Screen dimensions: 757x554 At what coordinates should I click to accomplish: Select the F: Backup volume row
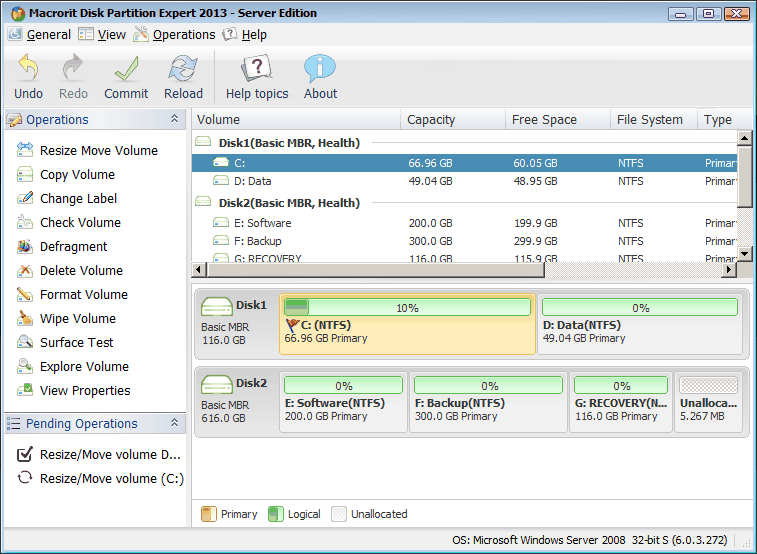(x=464, y=241)
